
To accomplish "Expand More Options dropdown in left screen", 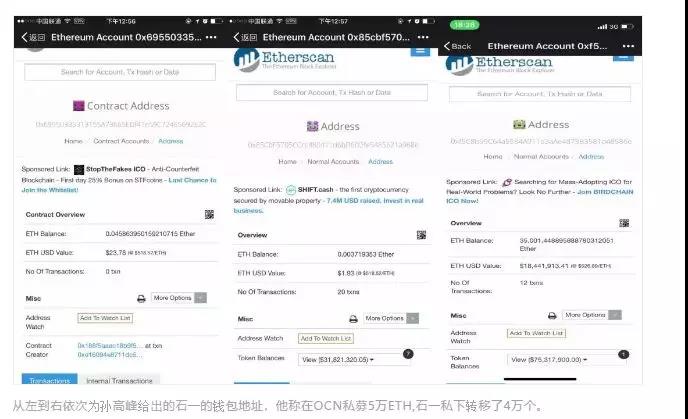I will [x=179, y=298].
